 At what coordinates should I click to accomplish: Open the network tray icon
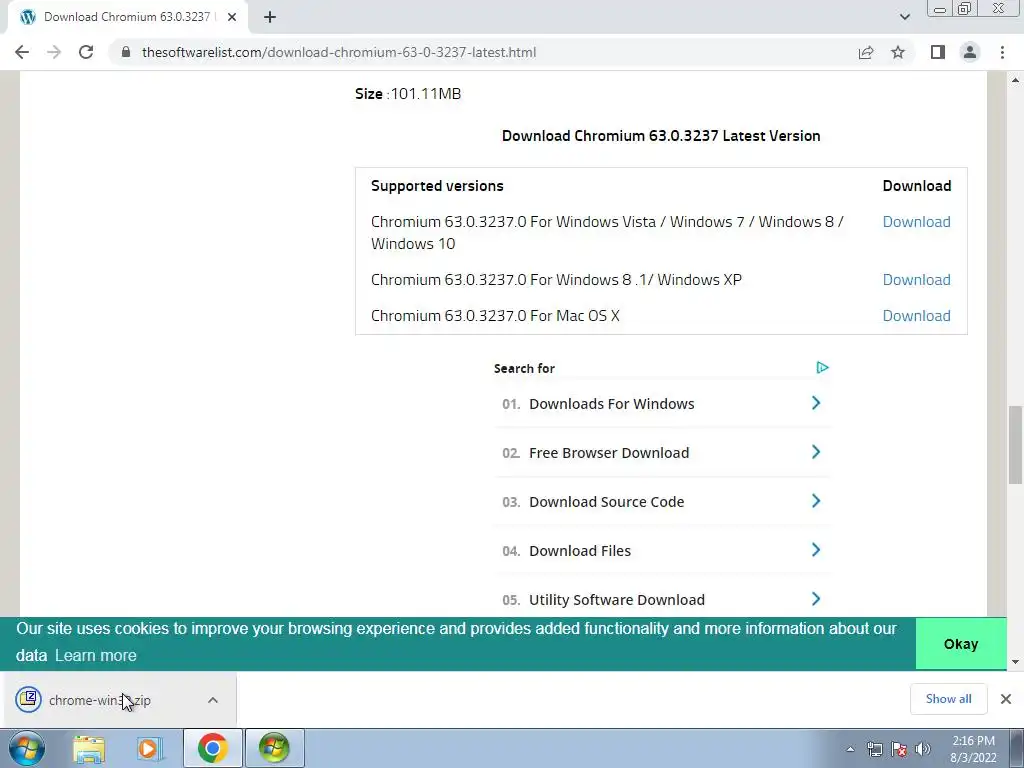click(874, 749)
